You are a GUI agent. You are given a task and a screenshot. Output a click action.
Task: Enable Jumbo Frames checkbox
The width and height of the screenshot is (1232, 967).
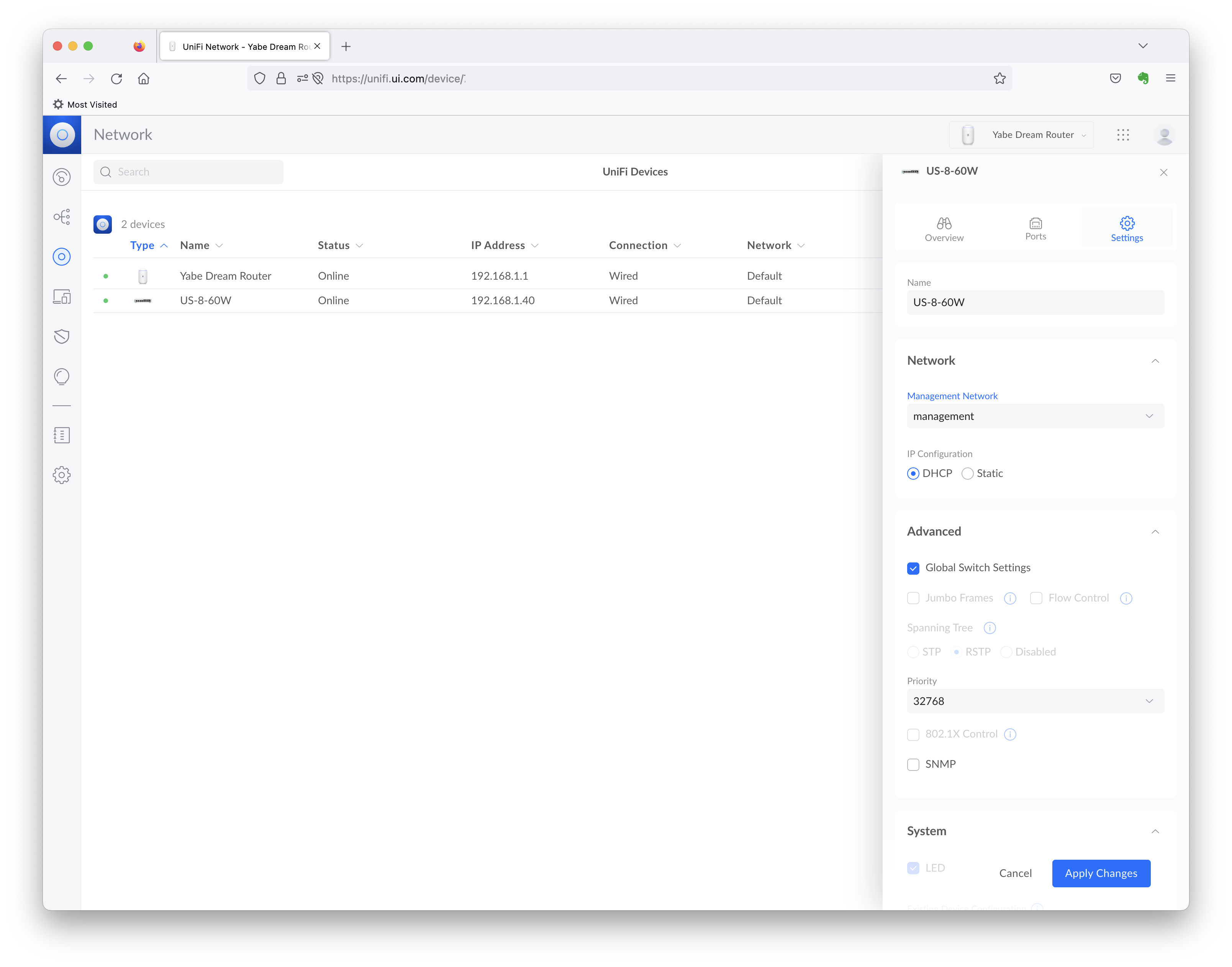[913, 598]
